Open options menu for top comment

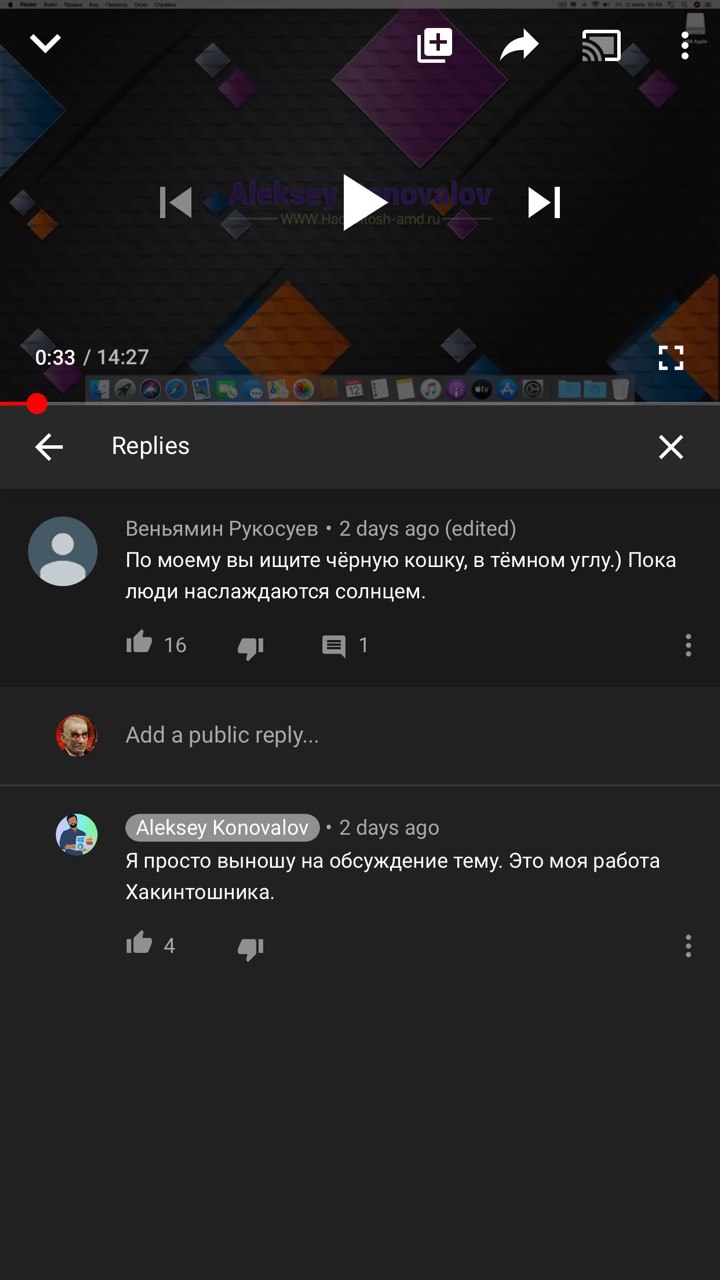pos(688,645)
